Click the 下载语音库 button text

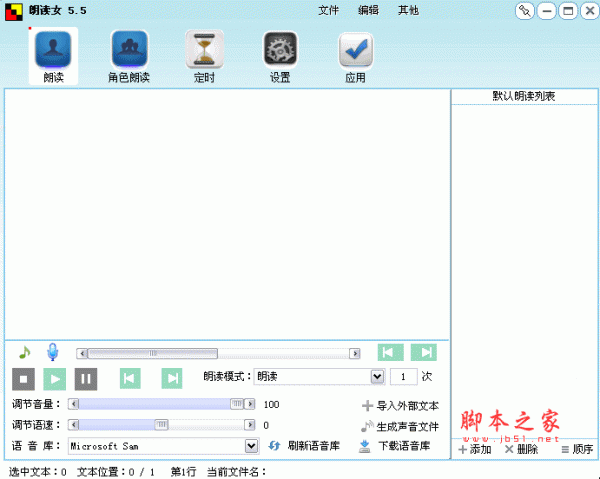pos(404,446)
